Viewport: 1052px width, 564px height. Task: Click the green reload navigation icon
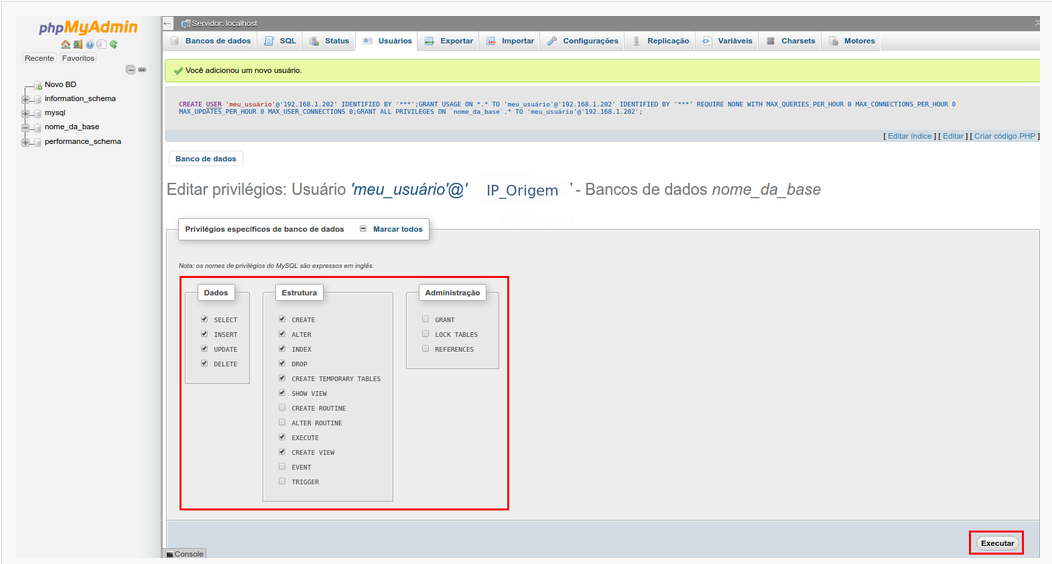click(x=114, y=44)
